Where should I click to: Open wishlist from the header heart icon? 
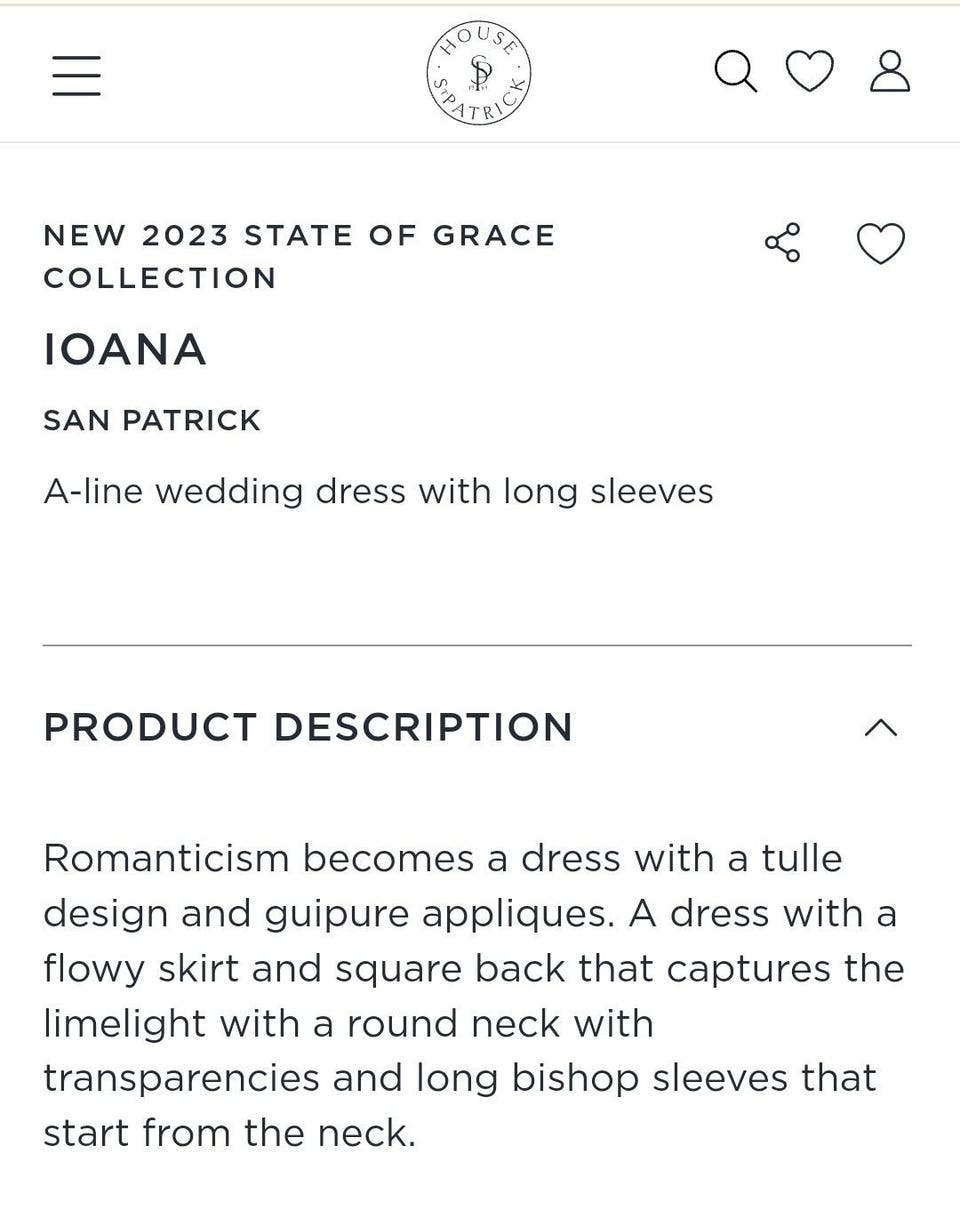[x=809, y=72]
